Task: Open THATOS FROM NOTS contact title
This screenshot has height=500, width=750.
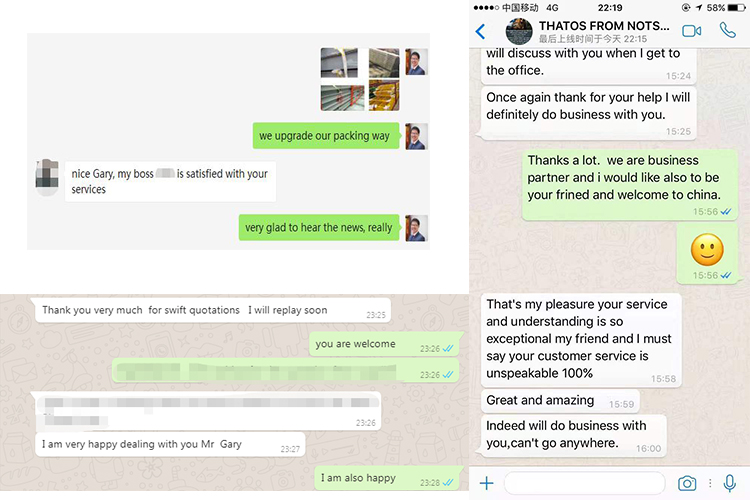Action: click(x=604, y=26)
